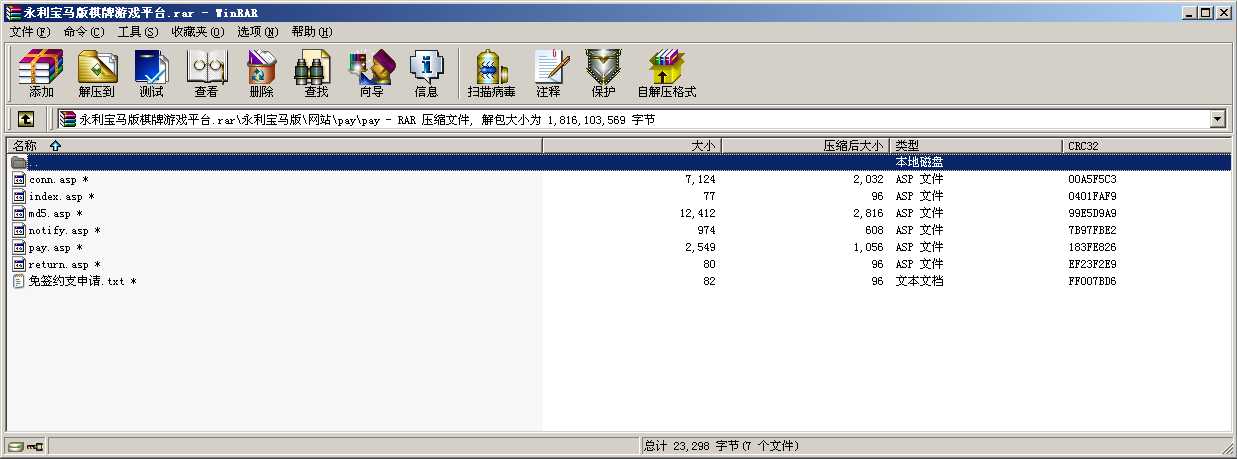Click CRC32 value 183FE826
Screen dimensions: 1237x459
[1092, 248]
